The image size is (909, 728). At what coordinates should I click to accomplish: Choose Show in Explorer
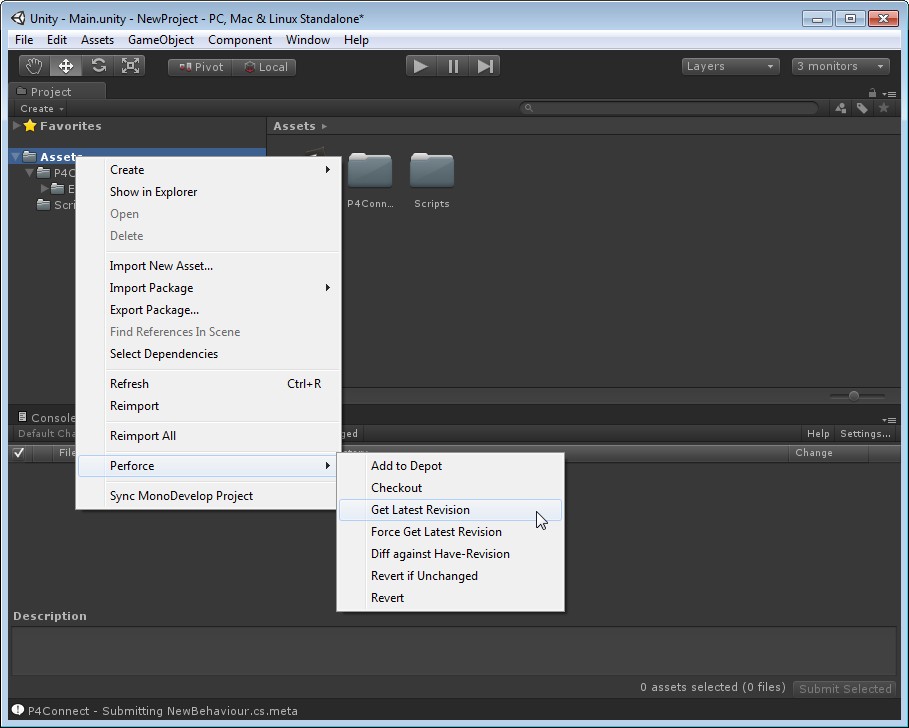208,192
